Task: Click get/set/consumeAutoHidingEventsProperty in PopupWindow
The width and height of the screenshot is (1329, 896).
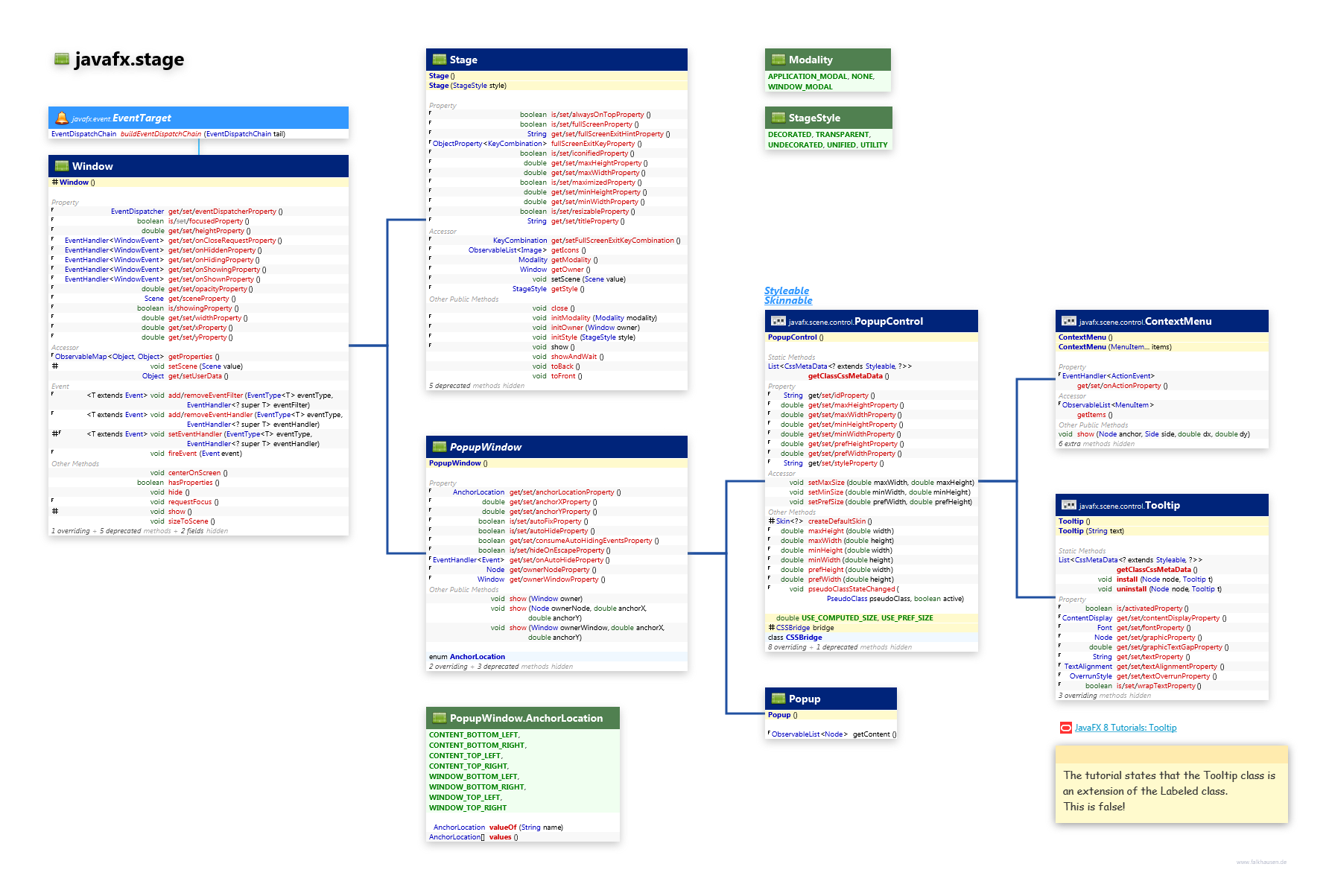Action: 581,541
